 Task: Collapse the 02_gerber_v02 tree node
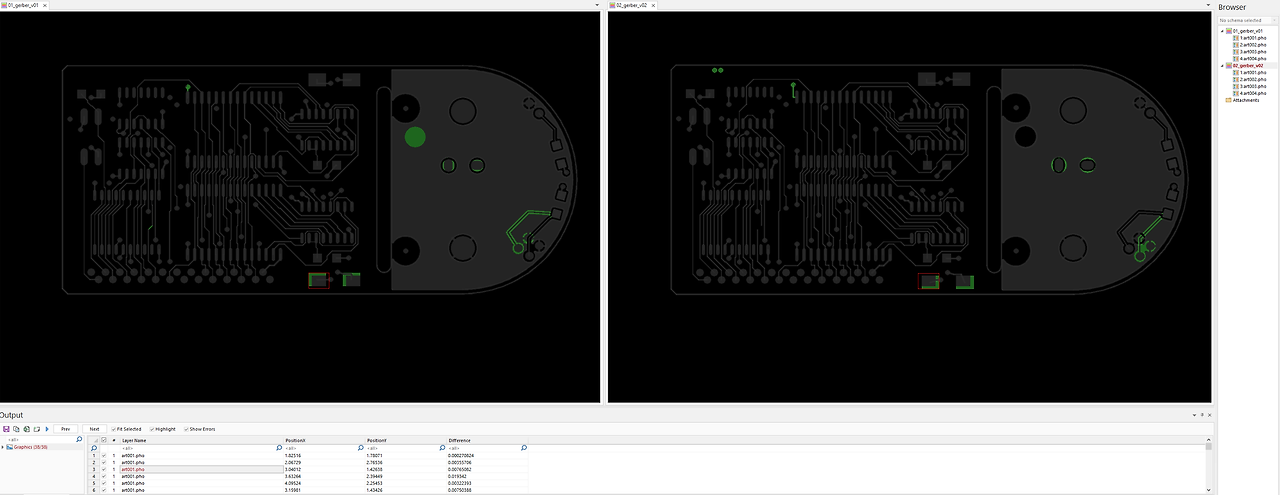(1222, 65)
